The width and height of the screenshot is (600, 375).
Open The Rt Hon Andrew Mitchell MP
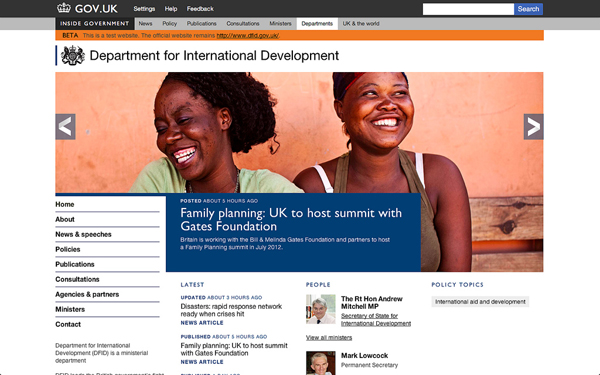click(x=372, y=303)
